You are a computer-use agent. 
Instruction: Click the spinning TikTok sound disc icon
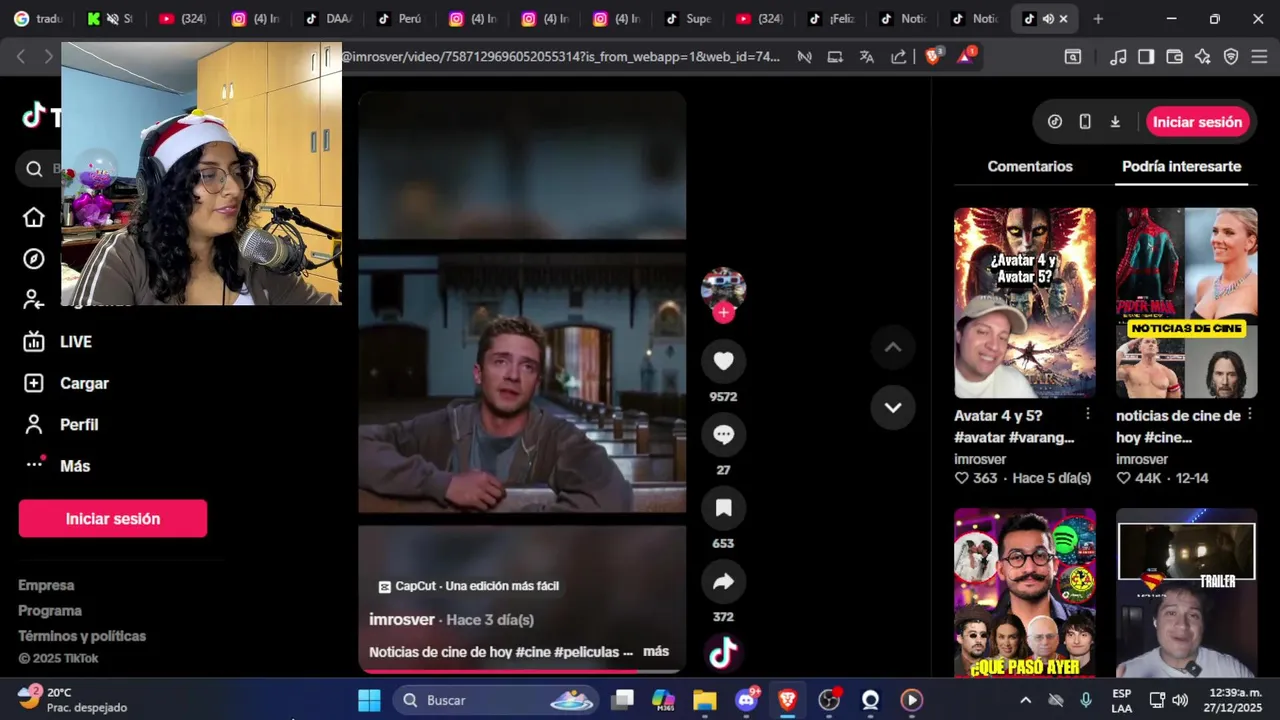tap(723, 653)
